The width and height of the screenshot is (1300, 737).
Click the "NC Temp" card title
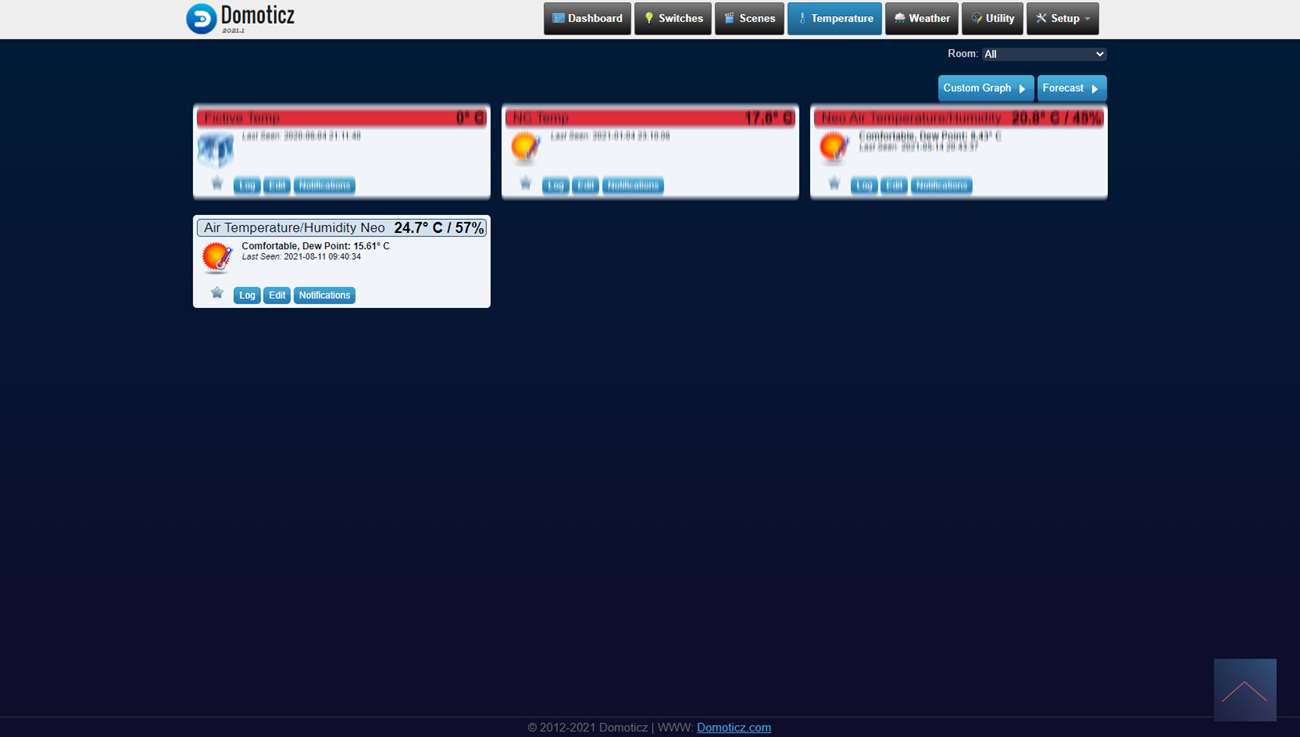[540, 118]
